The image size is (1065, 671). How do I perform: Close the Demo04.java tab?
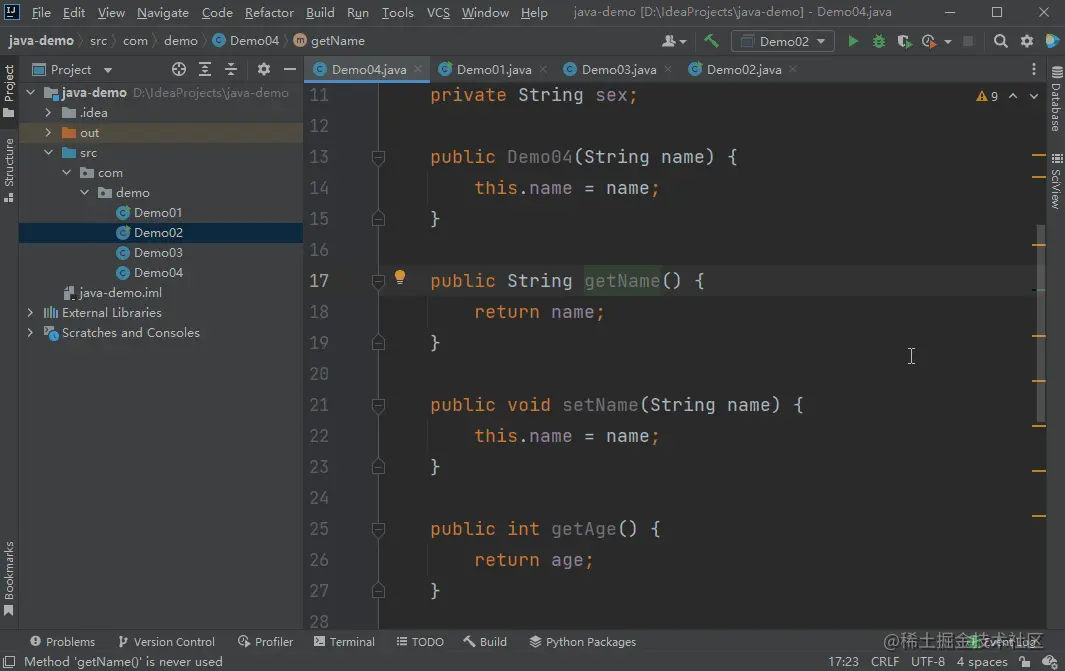[x=418, y=69]
